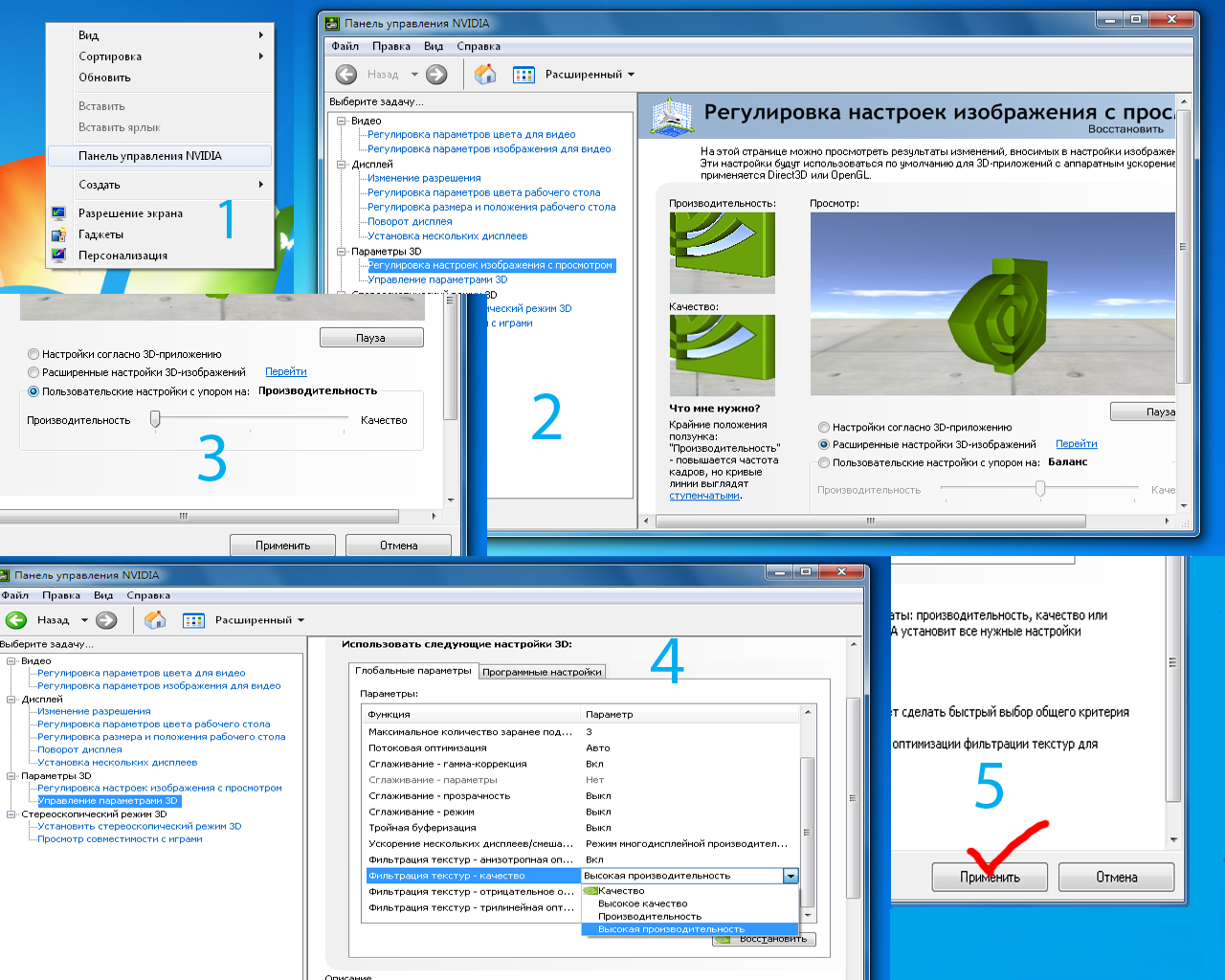
Task: Click the greyed Back arrow in window marked 2
Action: (346, 75)
